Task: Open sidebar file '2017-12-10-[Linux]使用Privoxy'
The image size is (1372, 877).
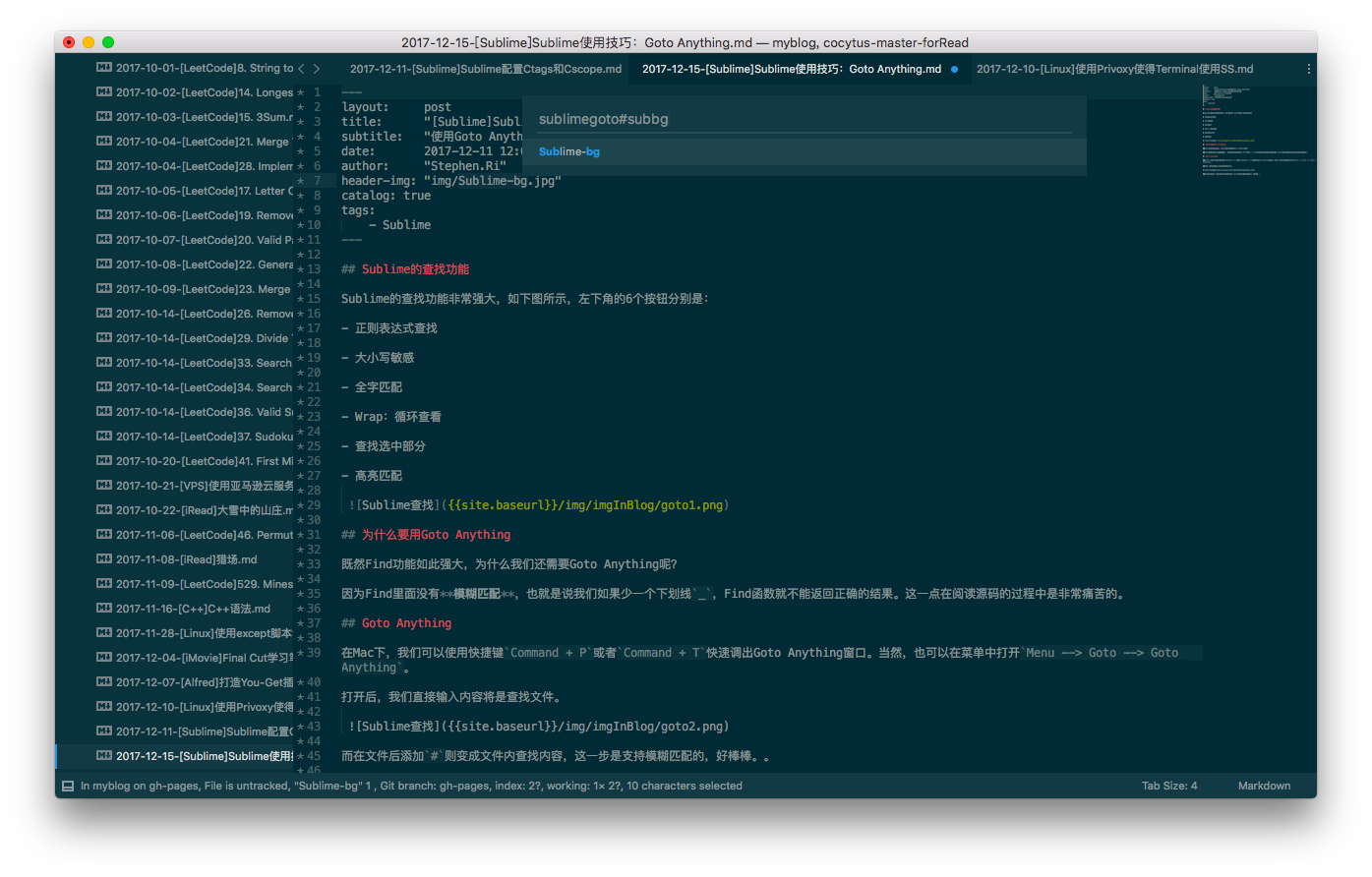Action: pyautogui.click(x=204, y=707)
